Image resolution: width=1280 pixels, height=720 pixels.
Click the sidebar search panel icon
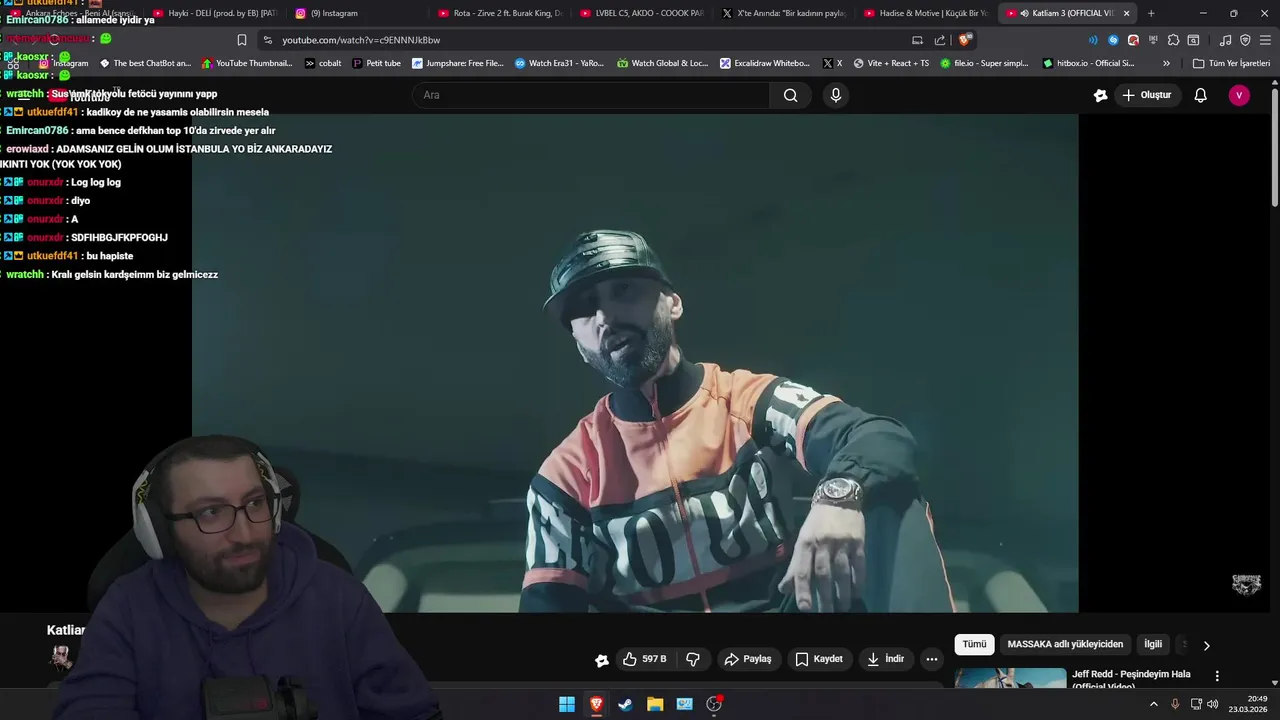pyautogui.click(x=1193, y=40)
